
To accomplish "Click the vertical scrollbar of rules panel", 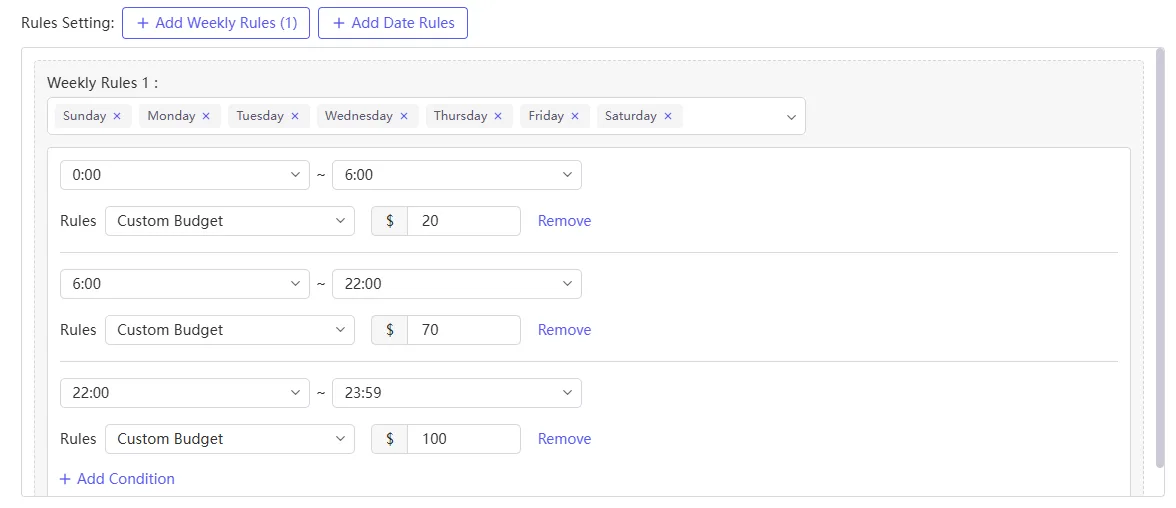I will [1160, 258].
